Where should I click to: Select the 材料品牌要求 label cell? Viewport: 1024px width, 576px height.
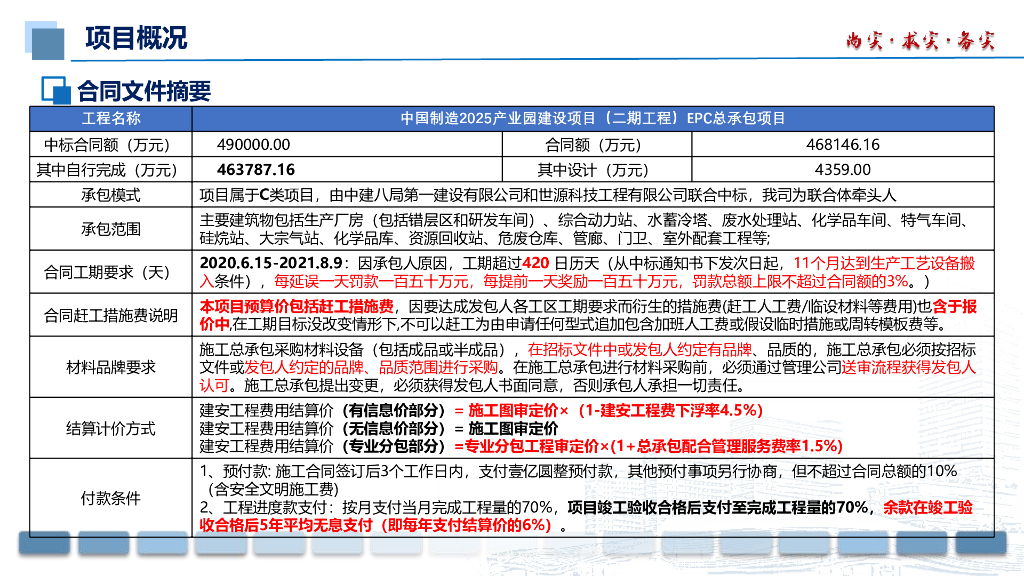click(111, 367)
